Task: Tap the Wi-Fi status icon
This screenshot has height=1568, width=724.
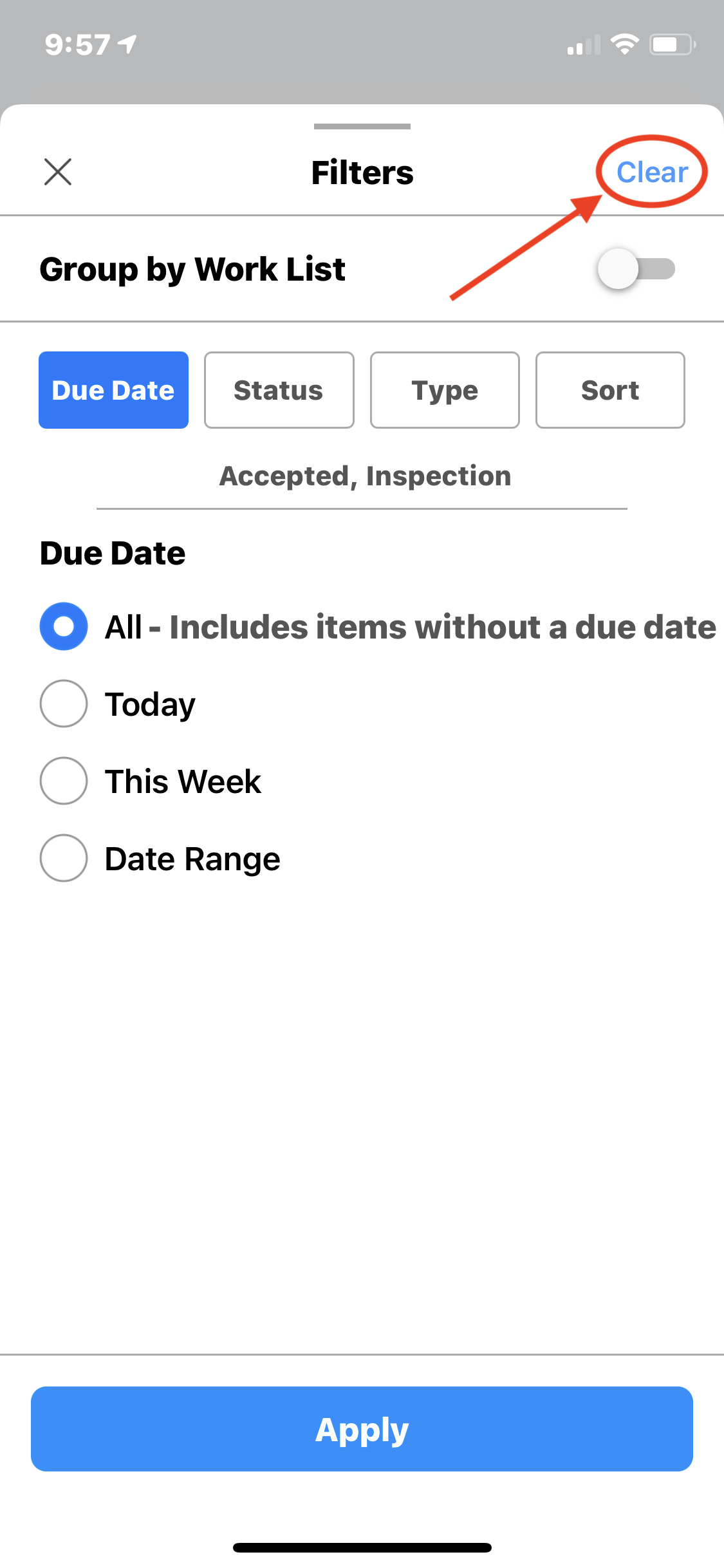Action: pos(624,44)
